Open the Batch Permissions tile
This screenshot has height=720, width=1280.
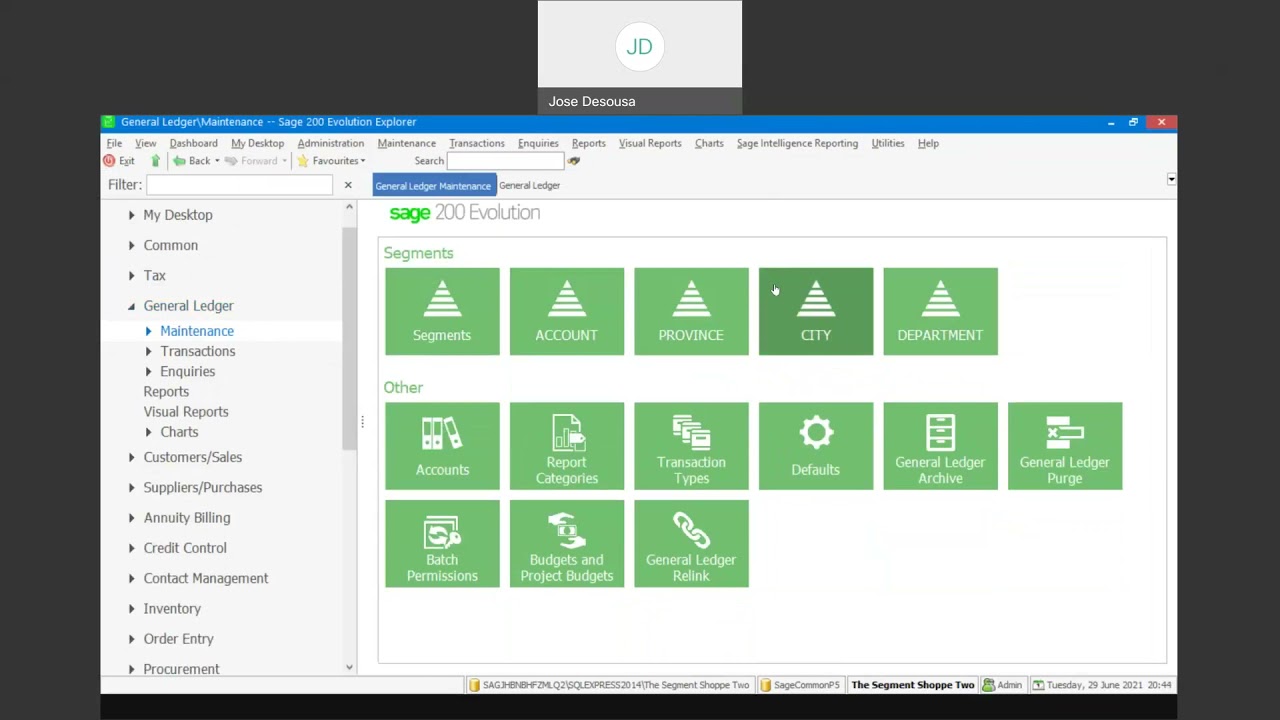tap(442, 543)
